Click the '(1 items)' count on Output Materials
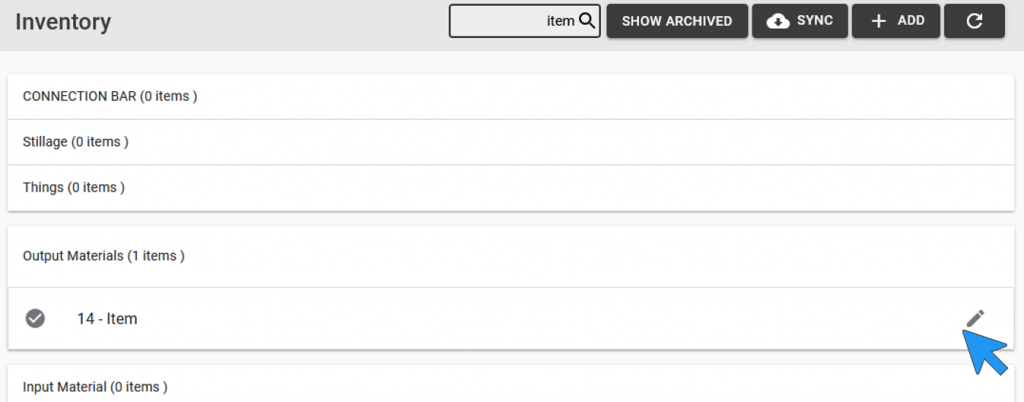 coord(155,256)
